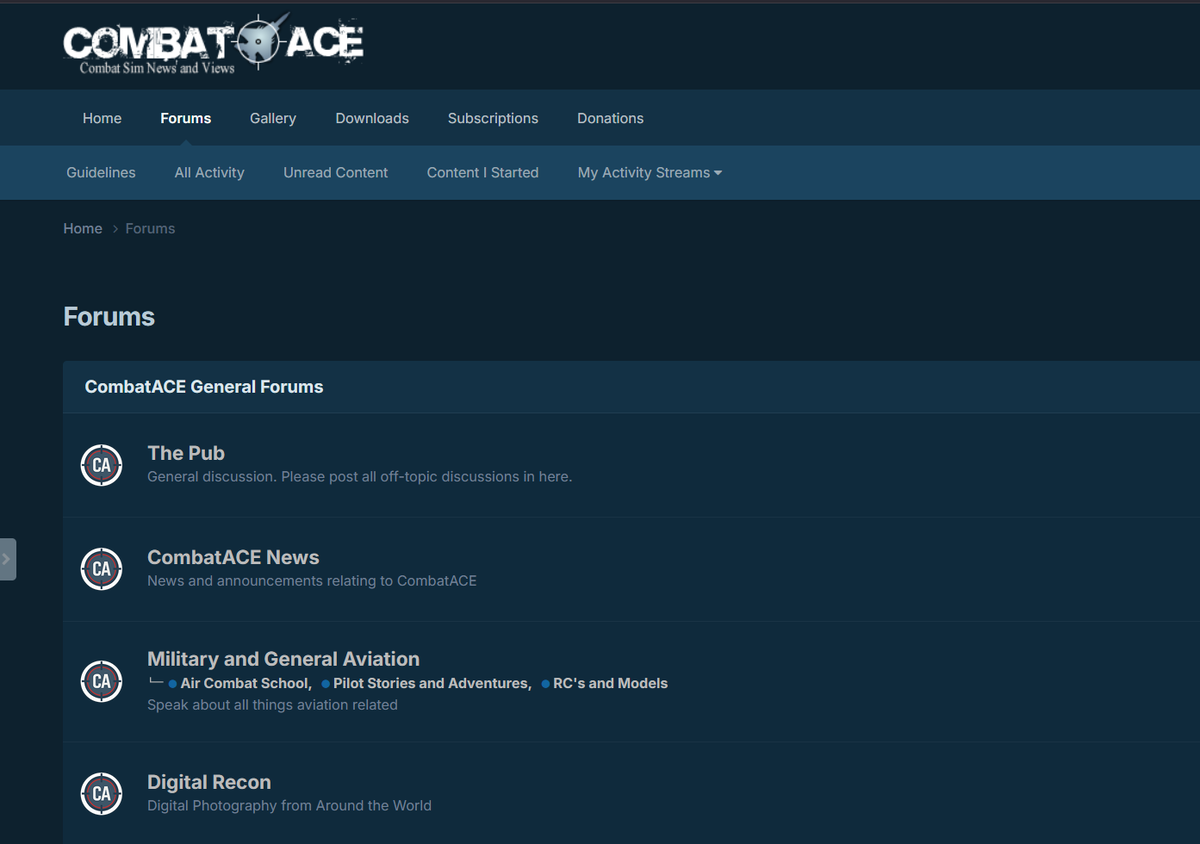Screen dimensions: 1200x844
Task: Click the CA icon beside Military and General Aviation
Action: click(x=101, y=681)
